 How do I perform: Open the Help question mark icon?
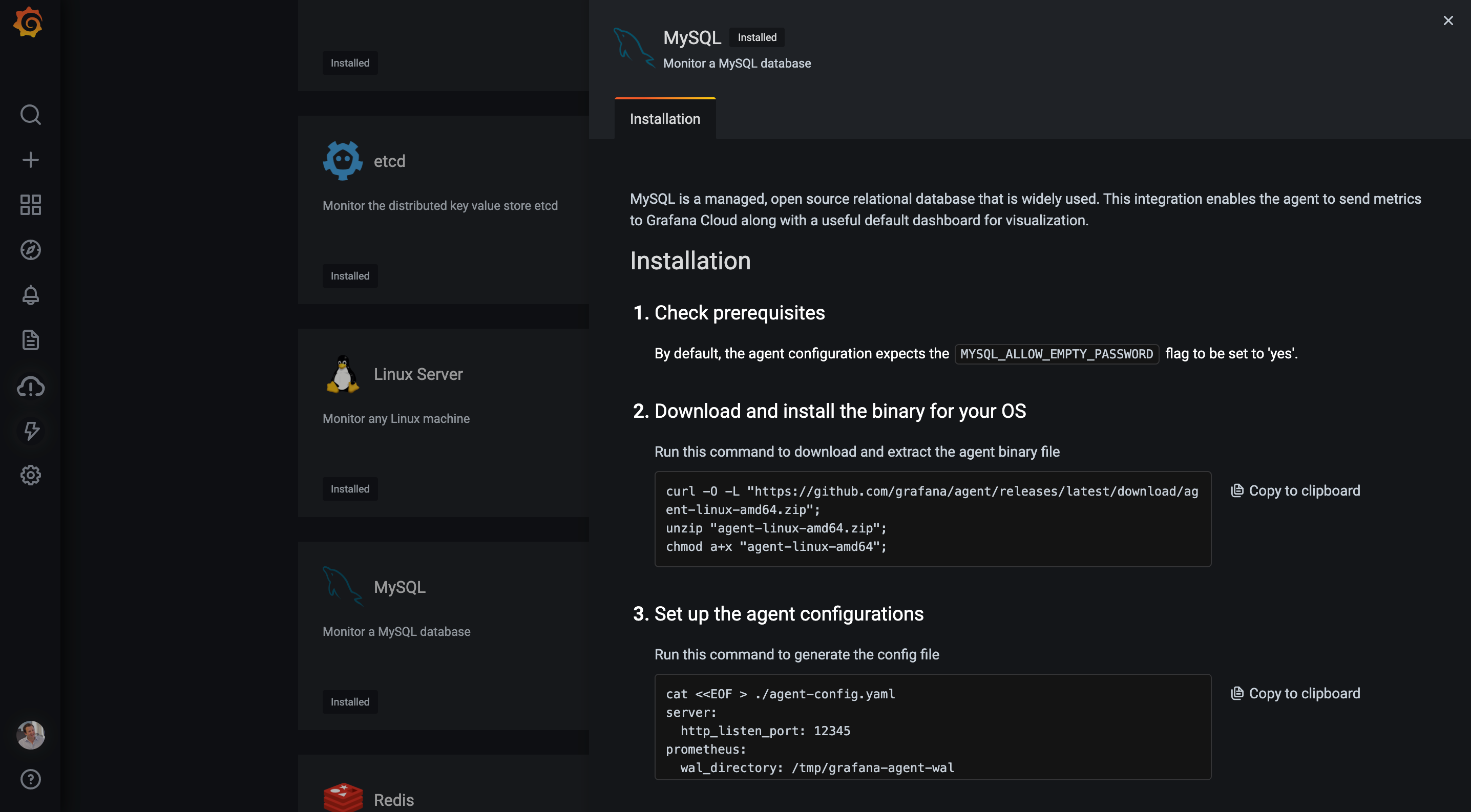[x=30, y=779]
